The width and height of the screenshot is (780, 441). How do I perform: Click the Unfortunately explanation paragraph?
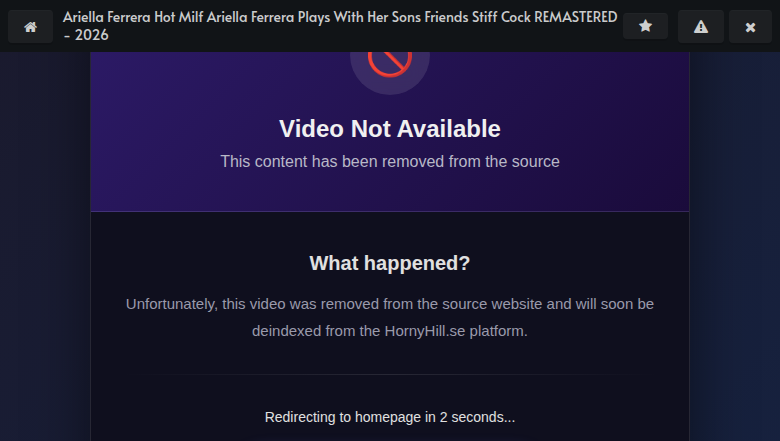coord(390,317)
